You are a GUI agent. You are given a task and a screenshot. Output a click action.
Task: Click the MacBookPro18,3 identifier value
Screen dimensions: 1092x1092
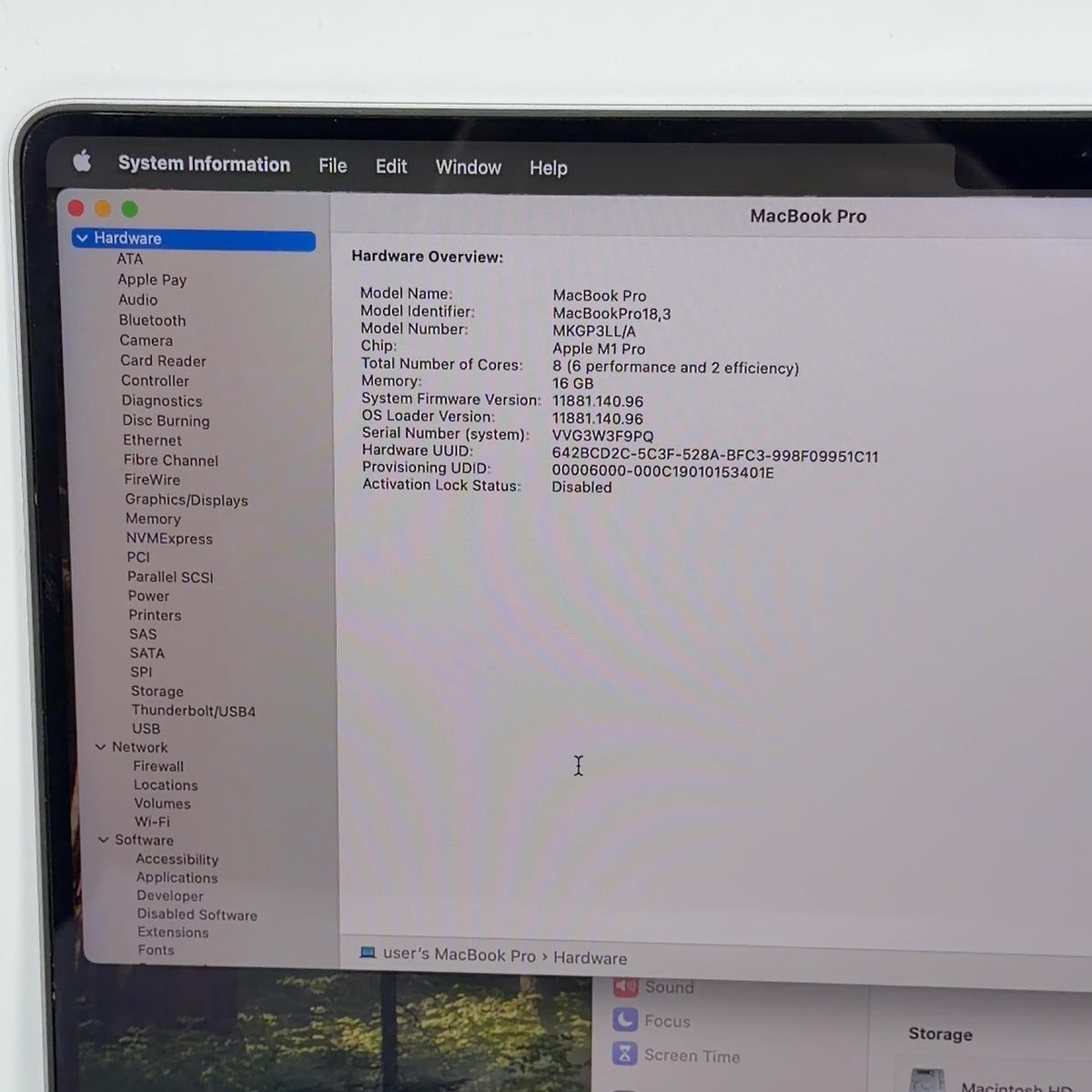click(612, 314)
